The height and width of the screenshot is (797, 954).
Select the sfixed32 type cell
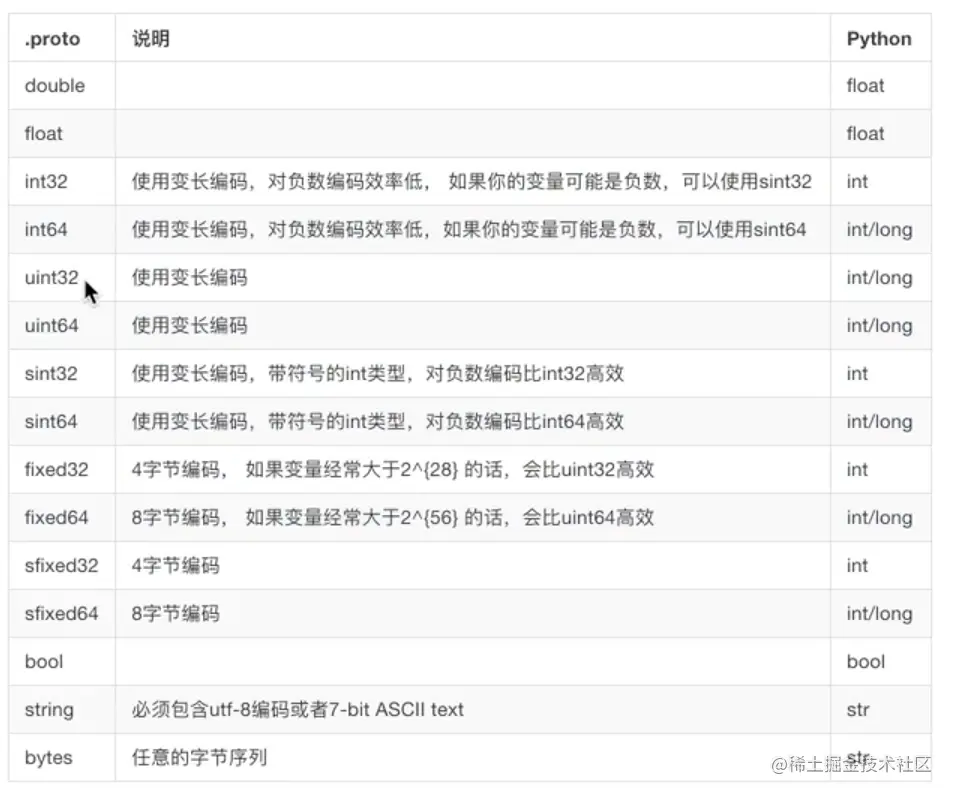pos(58,565)
